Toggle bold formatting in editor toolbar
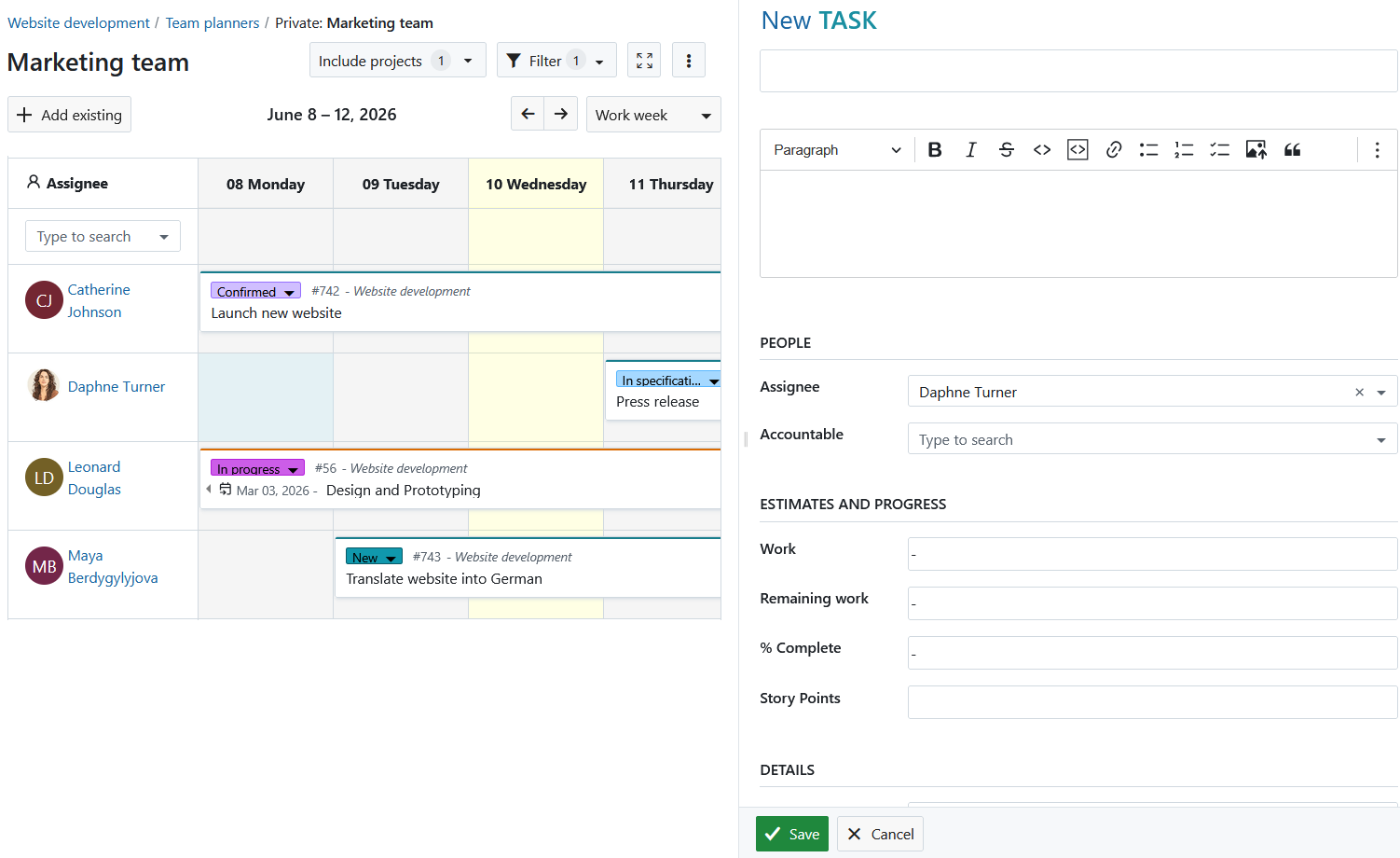 (935, 150)
